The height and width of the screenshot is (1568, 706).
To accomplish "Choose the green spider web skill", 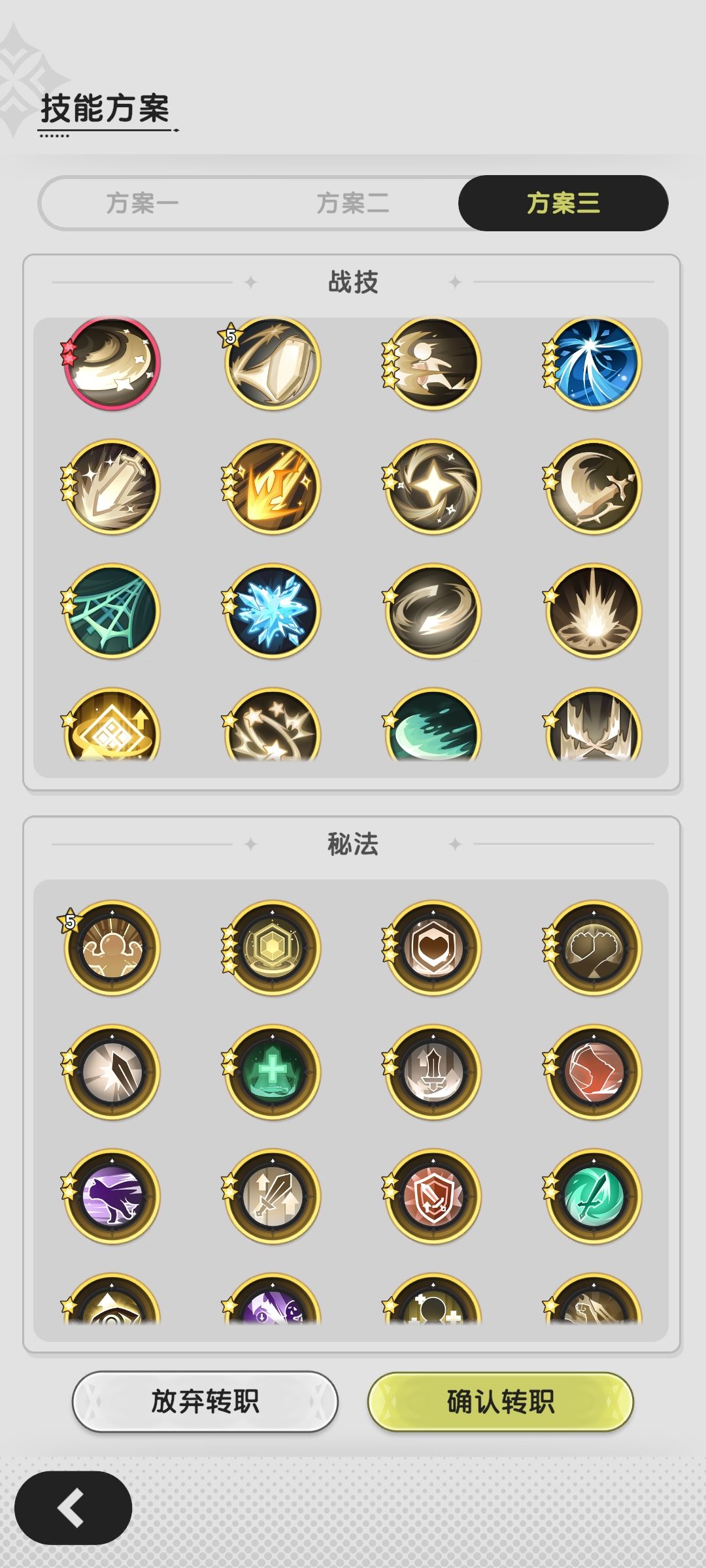I will click(x=111, y=612).
